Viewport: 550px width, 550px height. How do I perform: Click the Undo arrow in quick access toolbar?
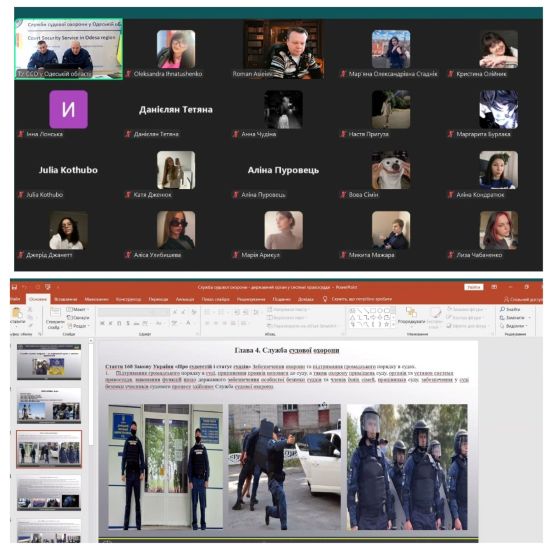point(25,287)
